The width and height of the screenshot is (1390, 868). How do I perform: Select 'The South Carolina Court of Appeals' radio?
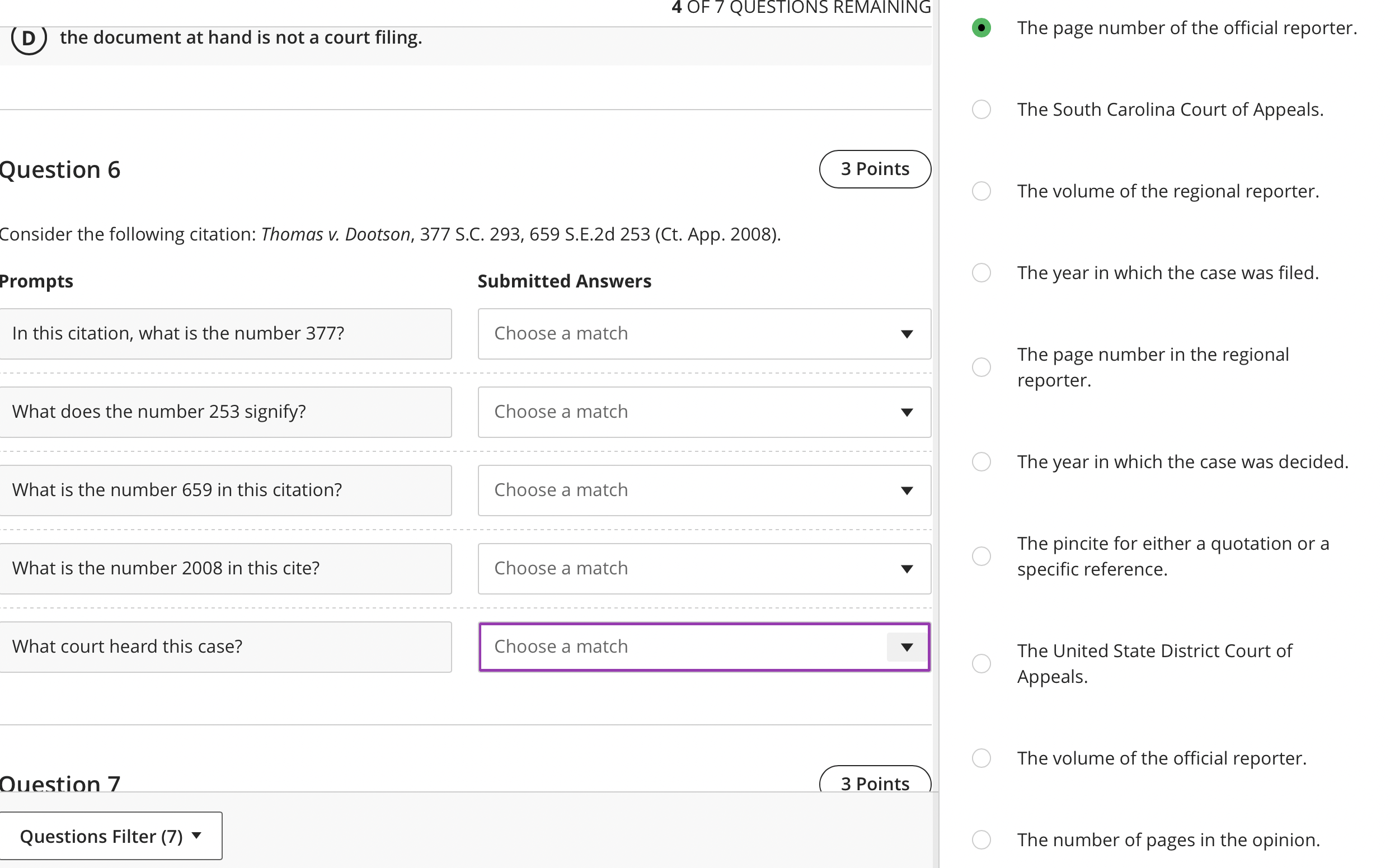click(981, 109)
